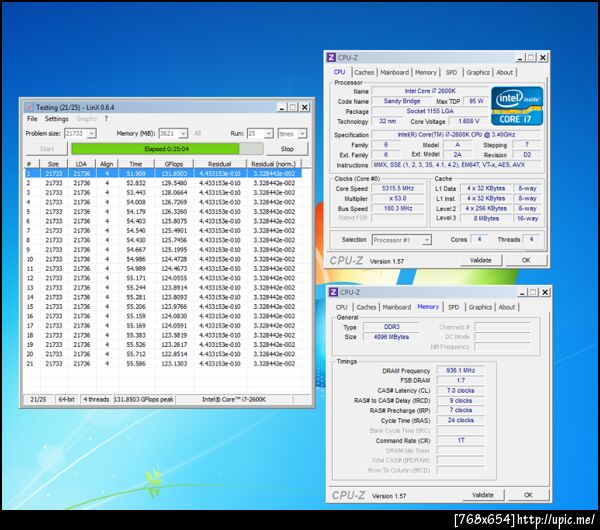Open the Settings menu in LinX
This screenshot has width=600, height=530.
[x=56, y=119]
